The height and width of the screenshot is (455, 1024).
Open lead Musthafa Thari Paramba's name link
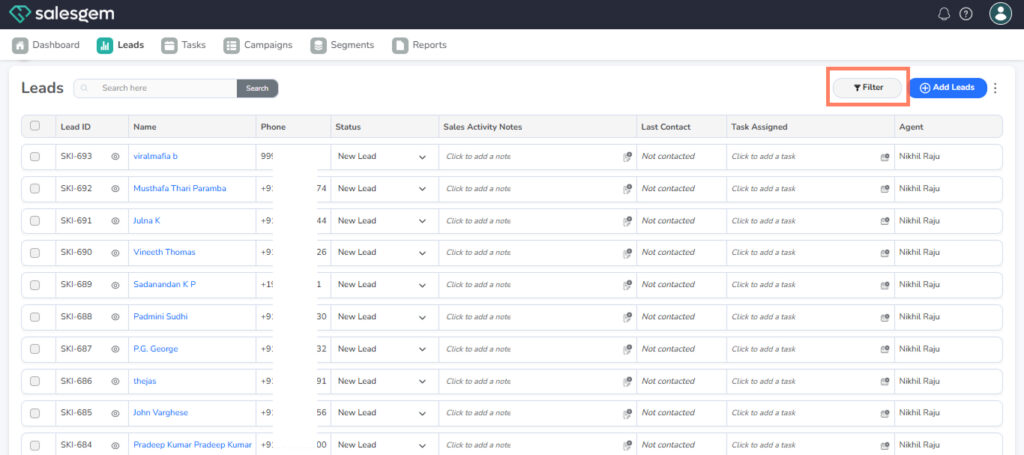click(180, 189)
